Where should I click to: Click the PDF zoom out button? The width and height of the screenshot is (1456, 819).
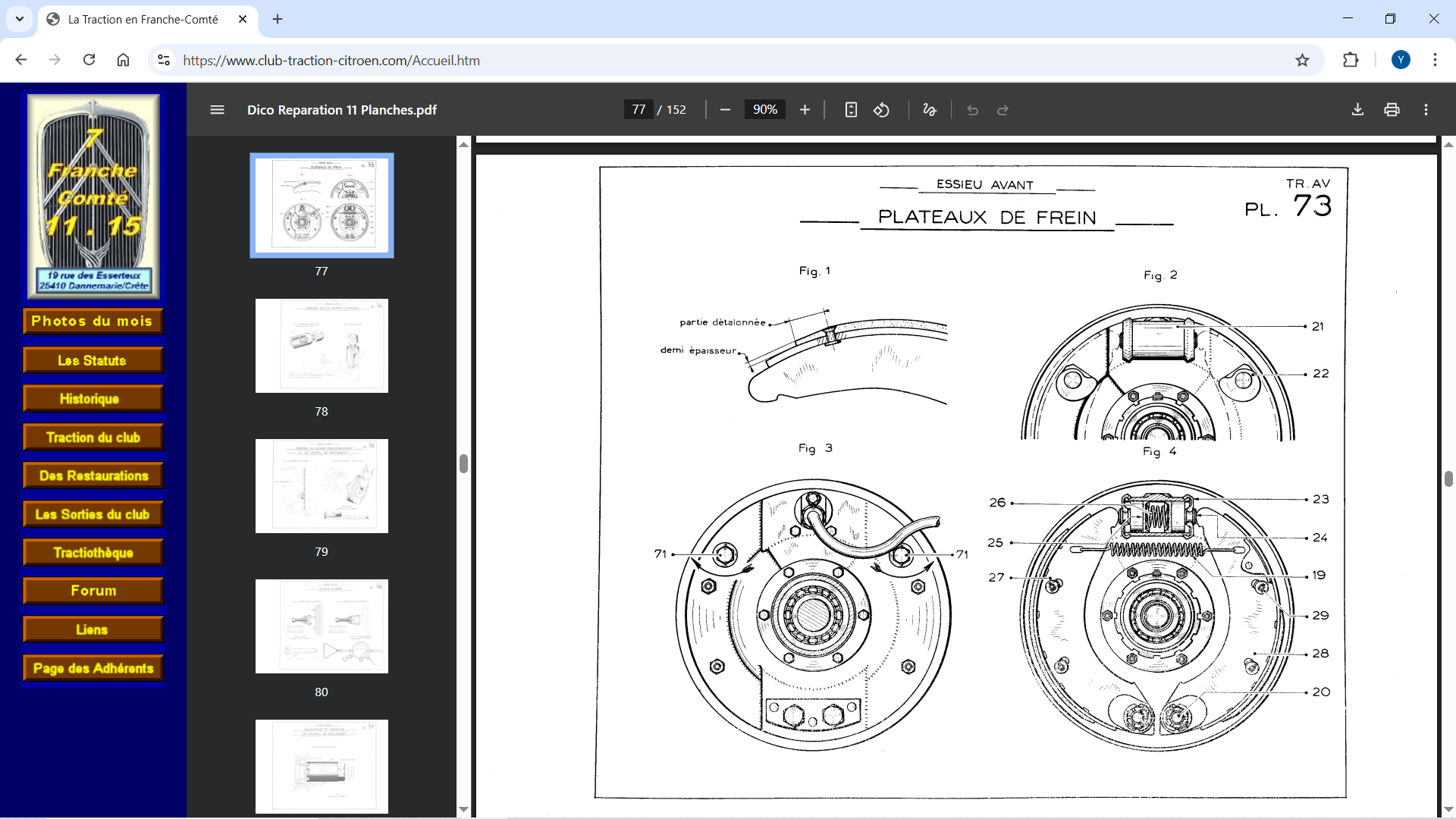coord(725,110)
